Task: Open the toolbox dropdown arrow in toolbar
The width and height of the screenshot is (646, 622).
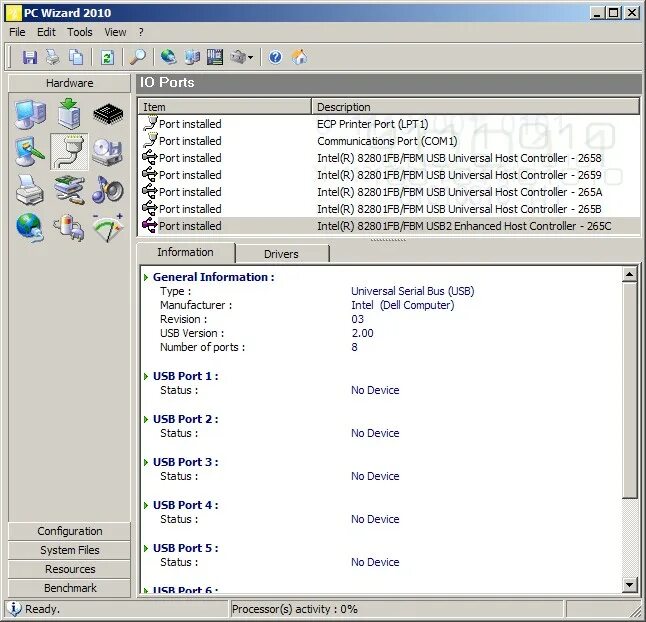Action: tap(250, 57)
